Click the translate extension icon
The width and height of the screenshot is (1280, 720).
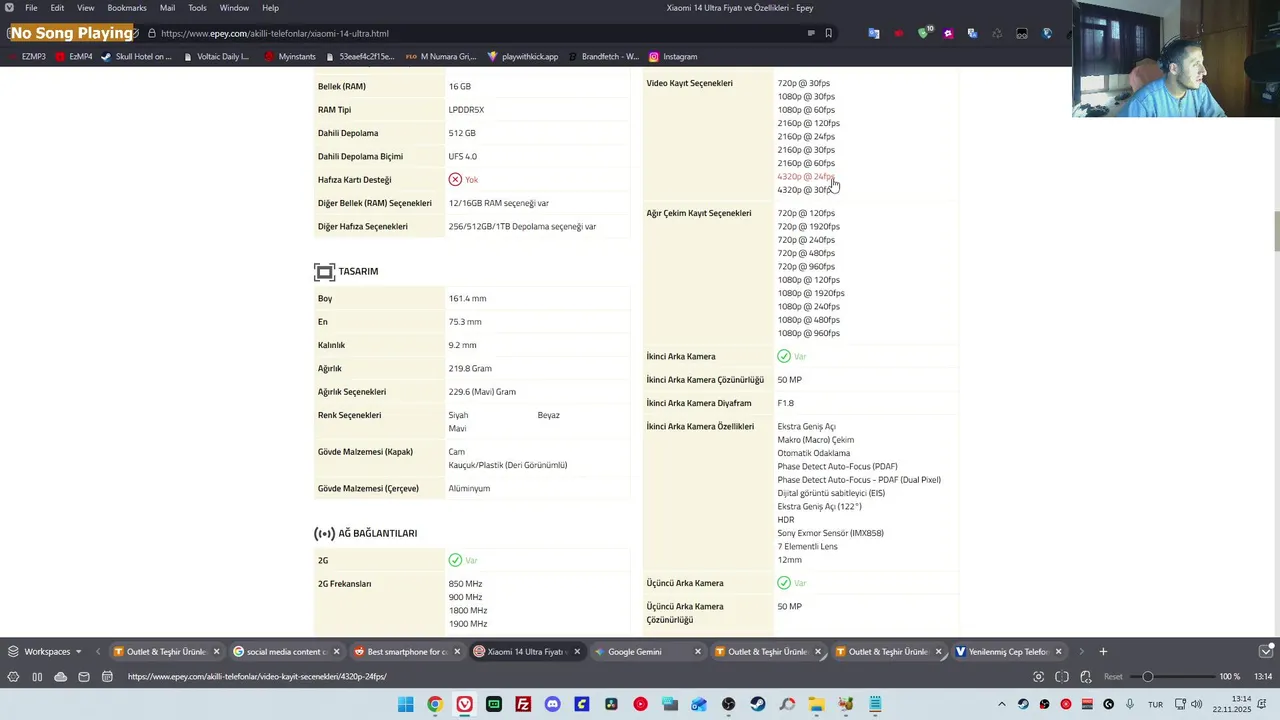coord(874,33)
